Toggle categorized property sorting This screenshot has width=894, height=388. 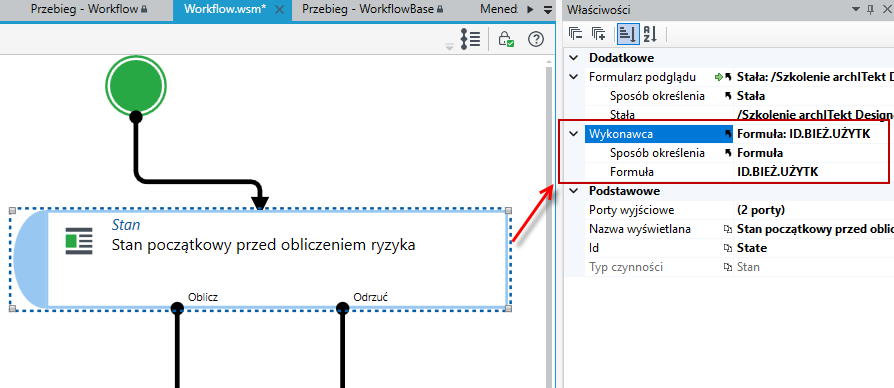tap(627, 35)
